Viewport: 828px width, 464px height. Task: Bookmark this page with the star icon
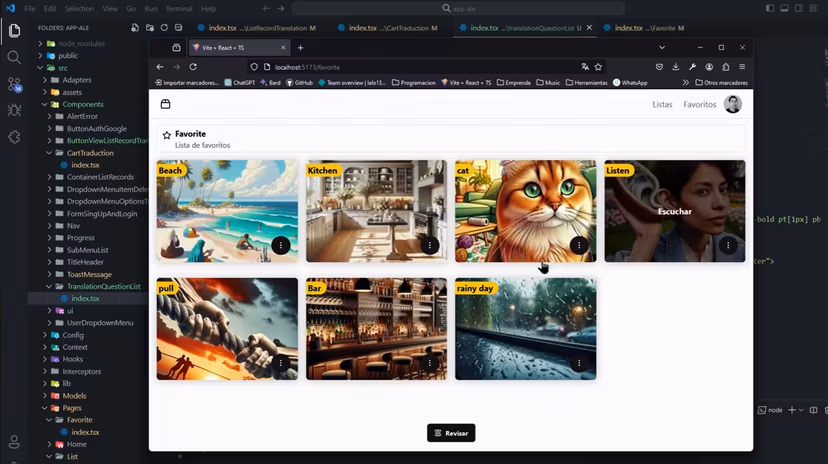point(598,67)
